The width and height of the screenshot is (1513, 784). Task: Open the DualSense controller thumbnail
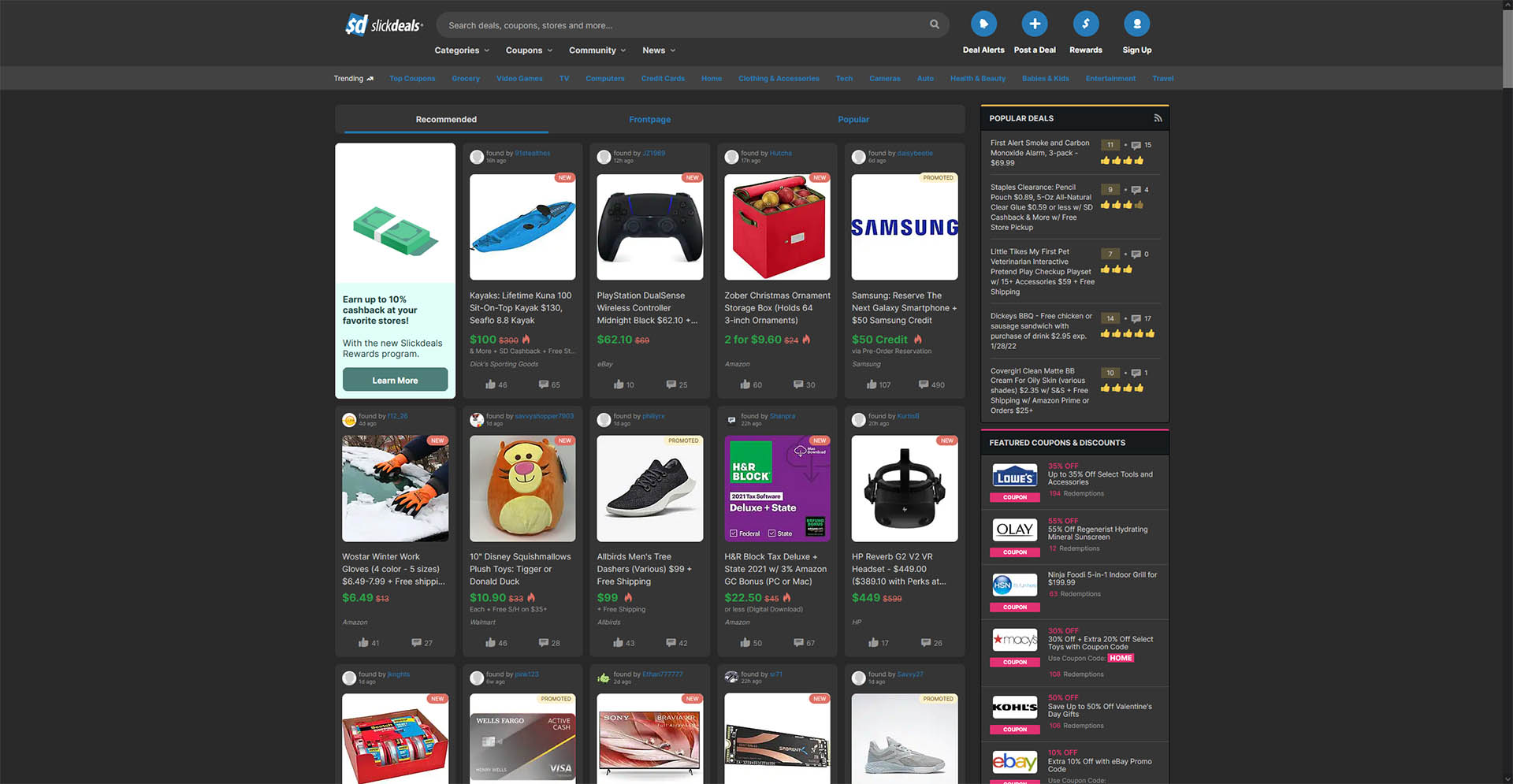650,227
